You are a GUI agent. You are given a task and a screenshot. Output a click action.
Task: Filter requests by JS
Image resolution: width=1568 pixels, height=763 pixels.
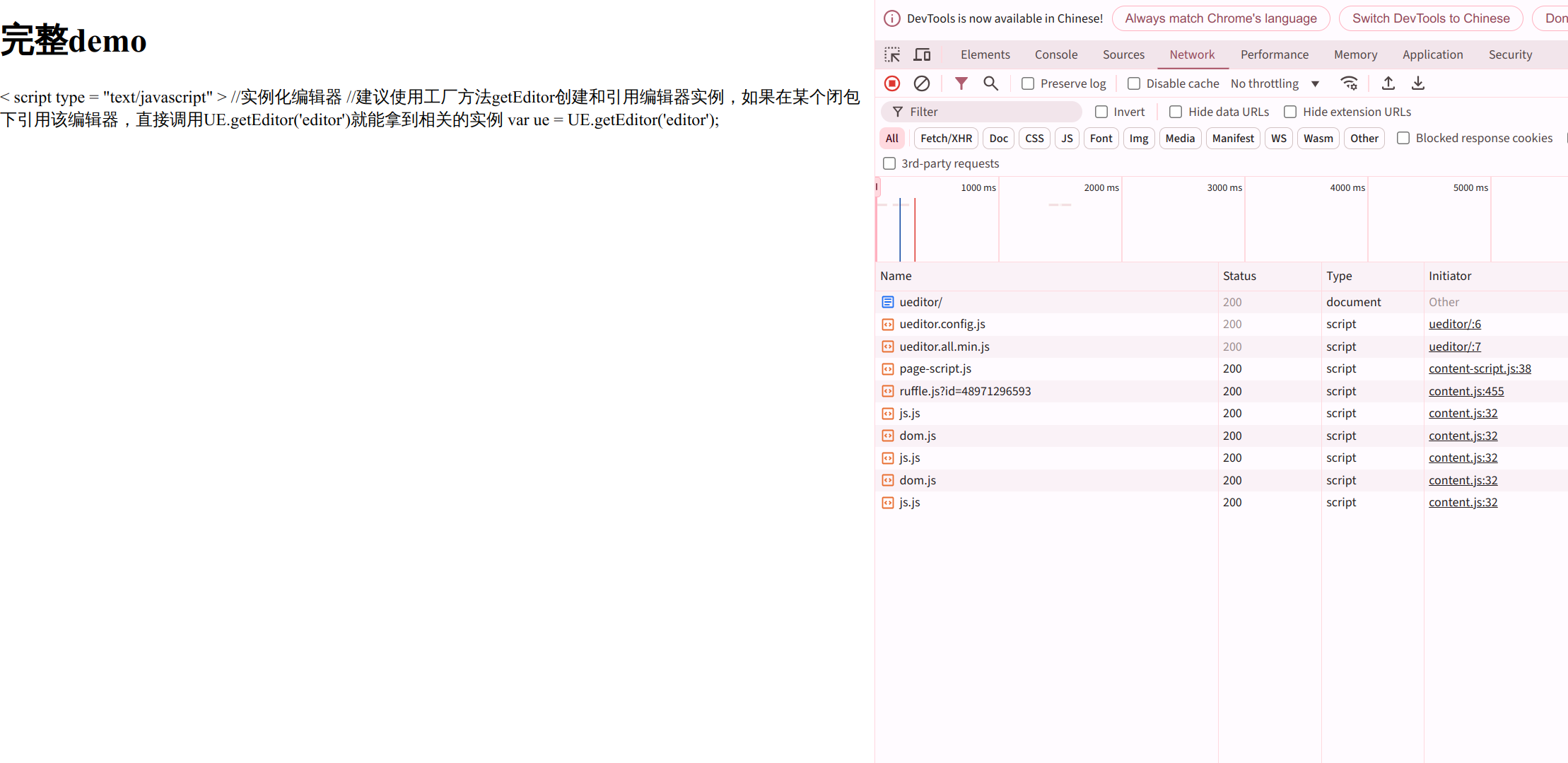1067,138
